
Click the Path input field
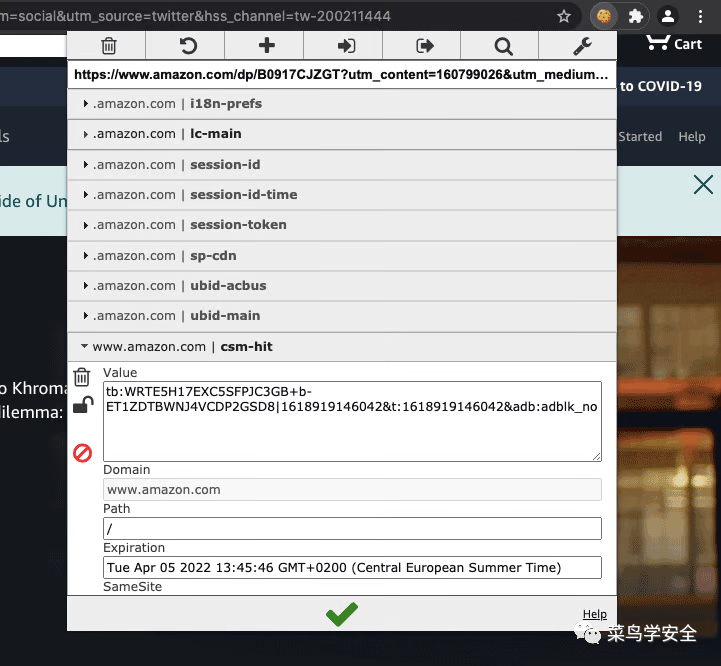(352, 528)
